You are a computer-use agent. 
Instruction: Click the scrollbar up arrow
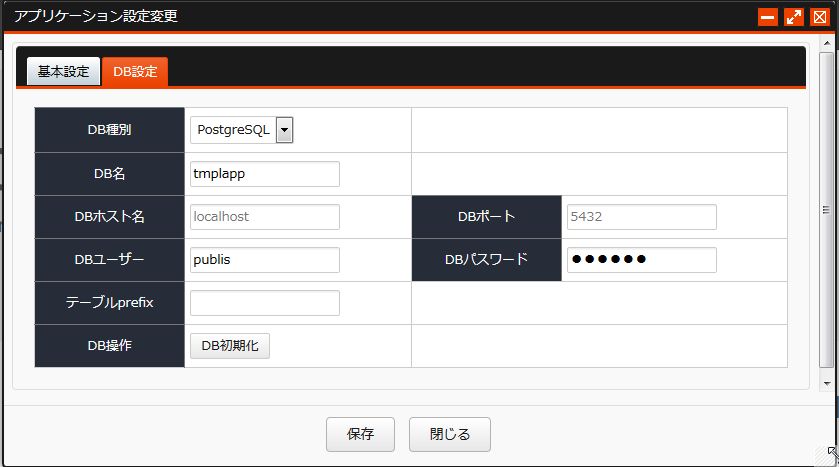(827, 43)
